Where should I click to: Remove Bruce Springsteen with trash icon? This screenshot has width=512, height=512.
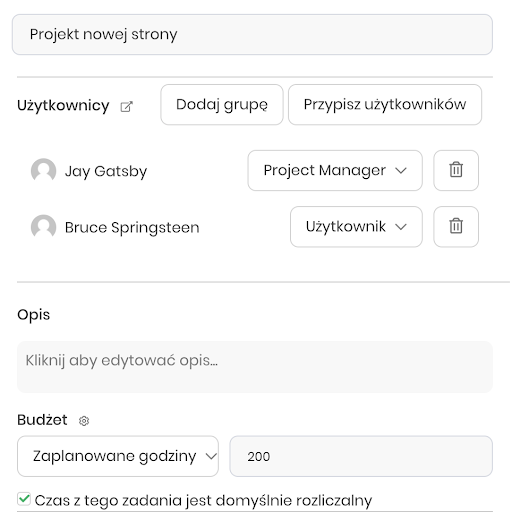click(x=456, y=227)
